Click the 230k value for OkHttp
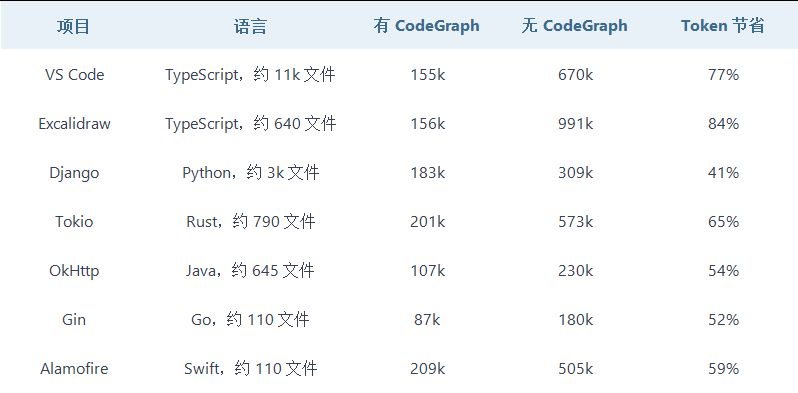 [x=575, y=270]
